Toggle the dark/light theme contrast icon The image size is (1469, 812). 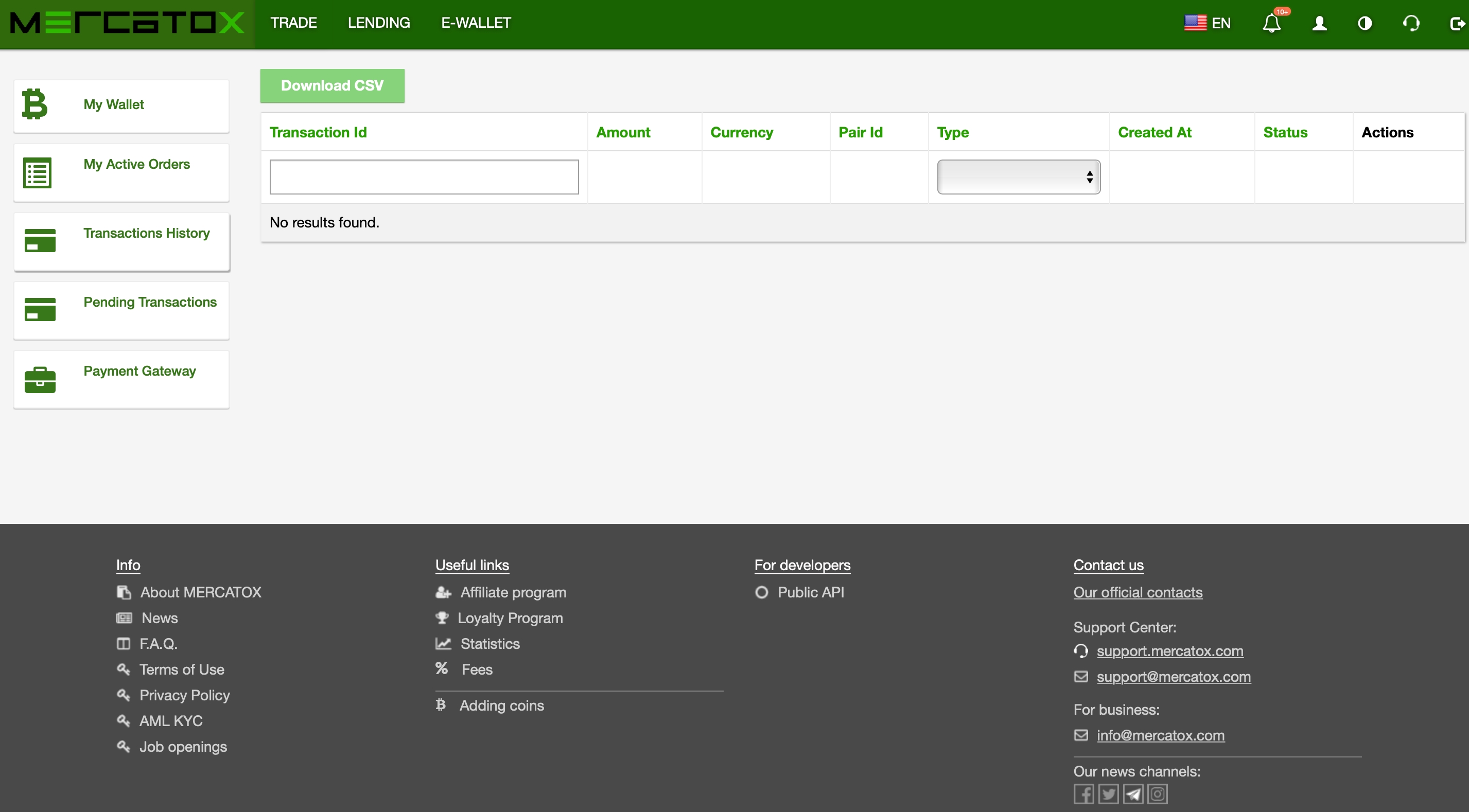click(1365, 23)
